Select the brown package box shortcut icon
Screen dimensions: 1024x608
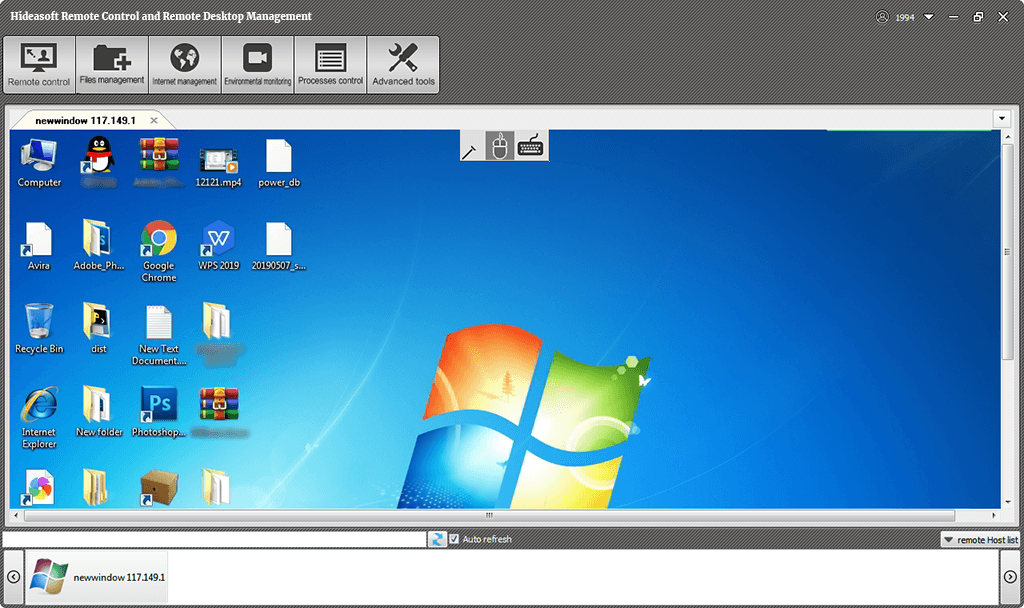point(159,488)
